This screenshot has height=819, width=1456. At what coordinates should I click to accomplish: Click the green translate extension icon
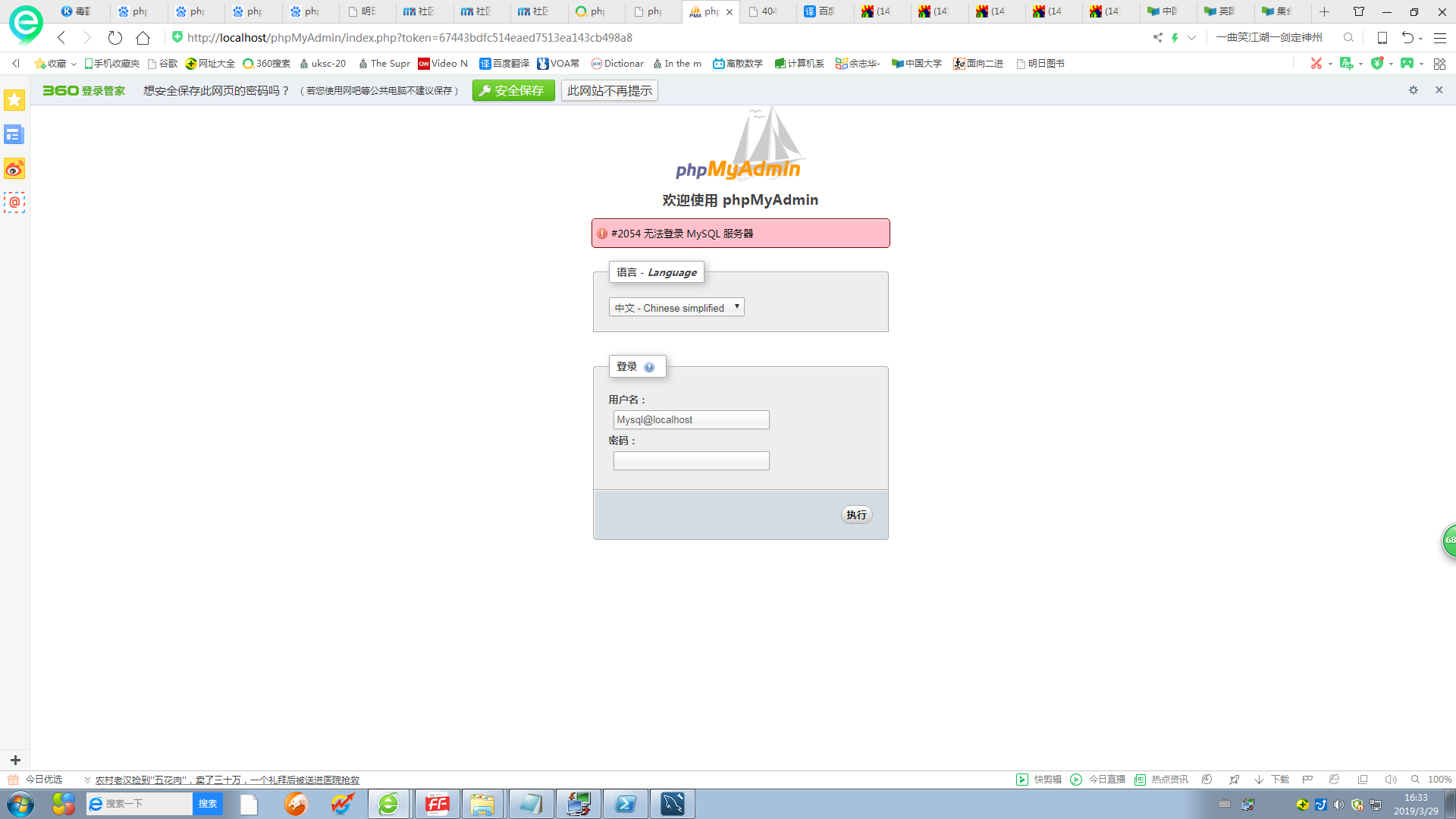(x=1347, y=64)
